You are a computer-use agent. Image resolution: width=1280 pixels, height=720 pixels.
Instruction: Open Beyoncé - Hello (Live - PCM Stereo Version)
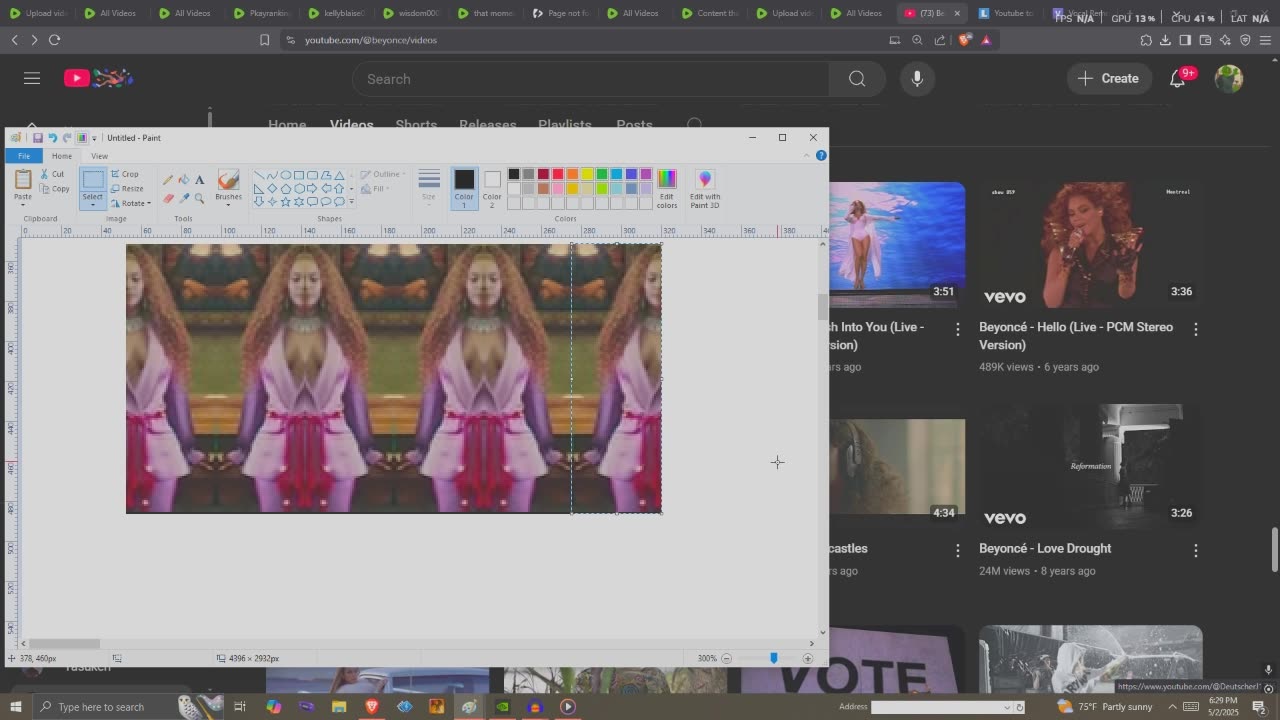[1076, 336]
